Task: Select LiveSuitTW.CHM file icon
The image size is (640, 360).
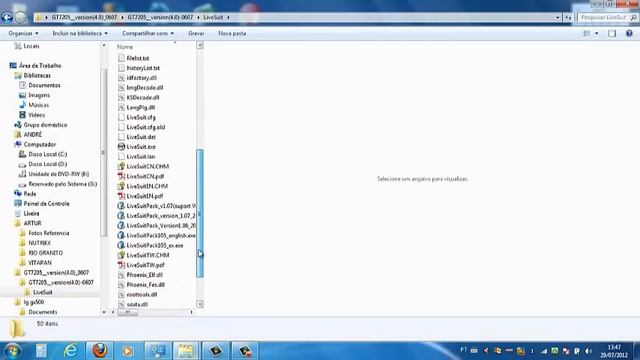Action: (x=121, y=255)
